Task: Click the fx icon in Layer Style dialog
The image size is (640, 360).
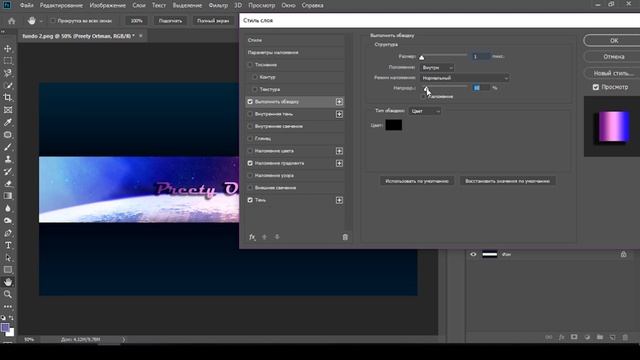Action: point(252,237)
